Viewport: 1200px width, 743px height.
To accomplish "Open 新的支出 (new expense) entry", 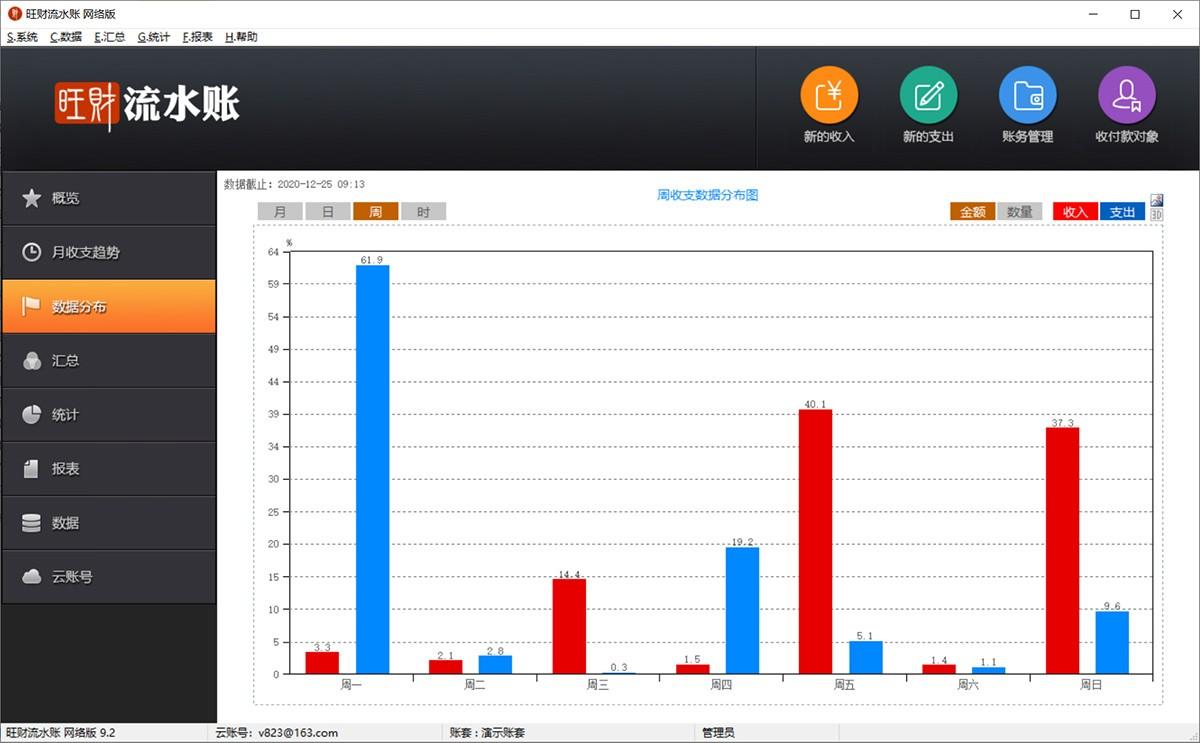I will (928, 96).
